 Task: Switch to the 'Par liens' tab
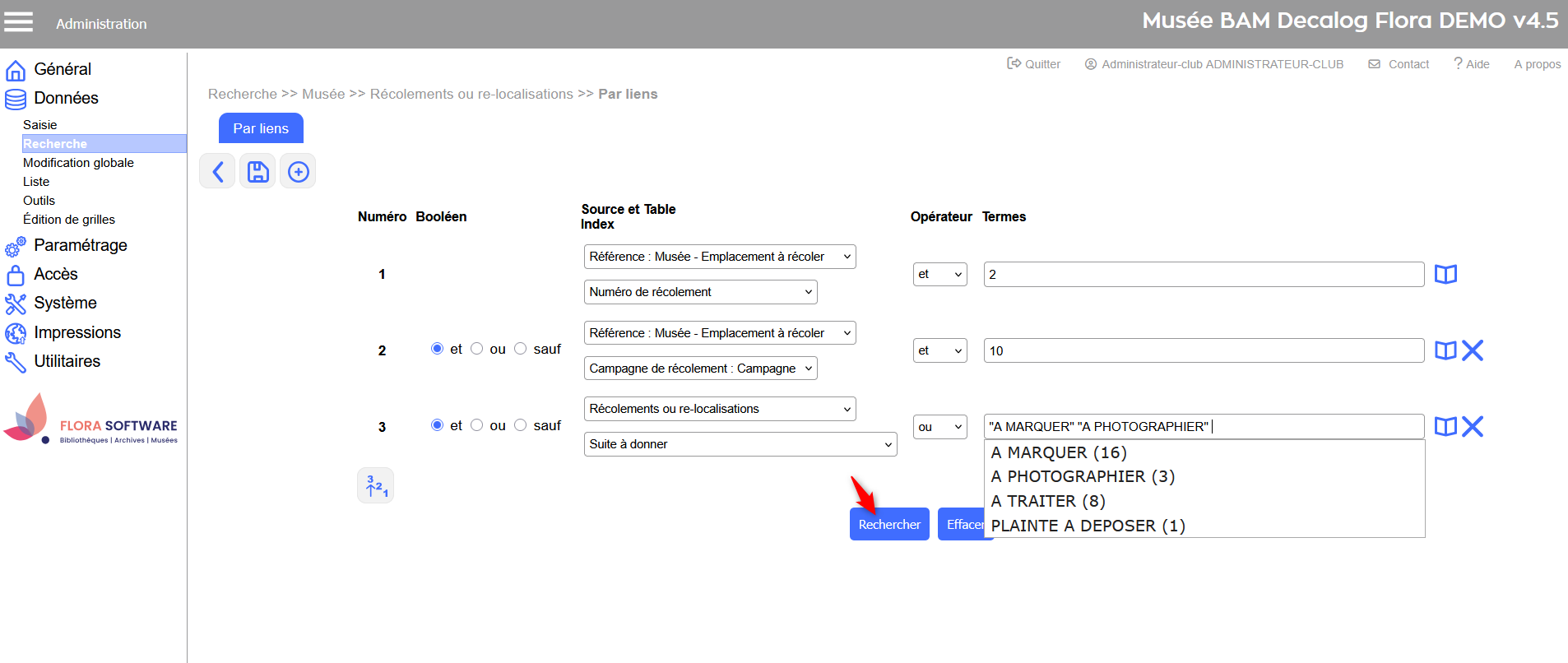(x=261, y=128)
